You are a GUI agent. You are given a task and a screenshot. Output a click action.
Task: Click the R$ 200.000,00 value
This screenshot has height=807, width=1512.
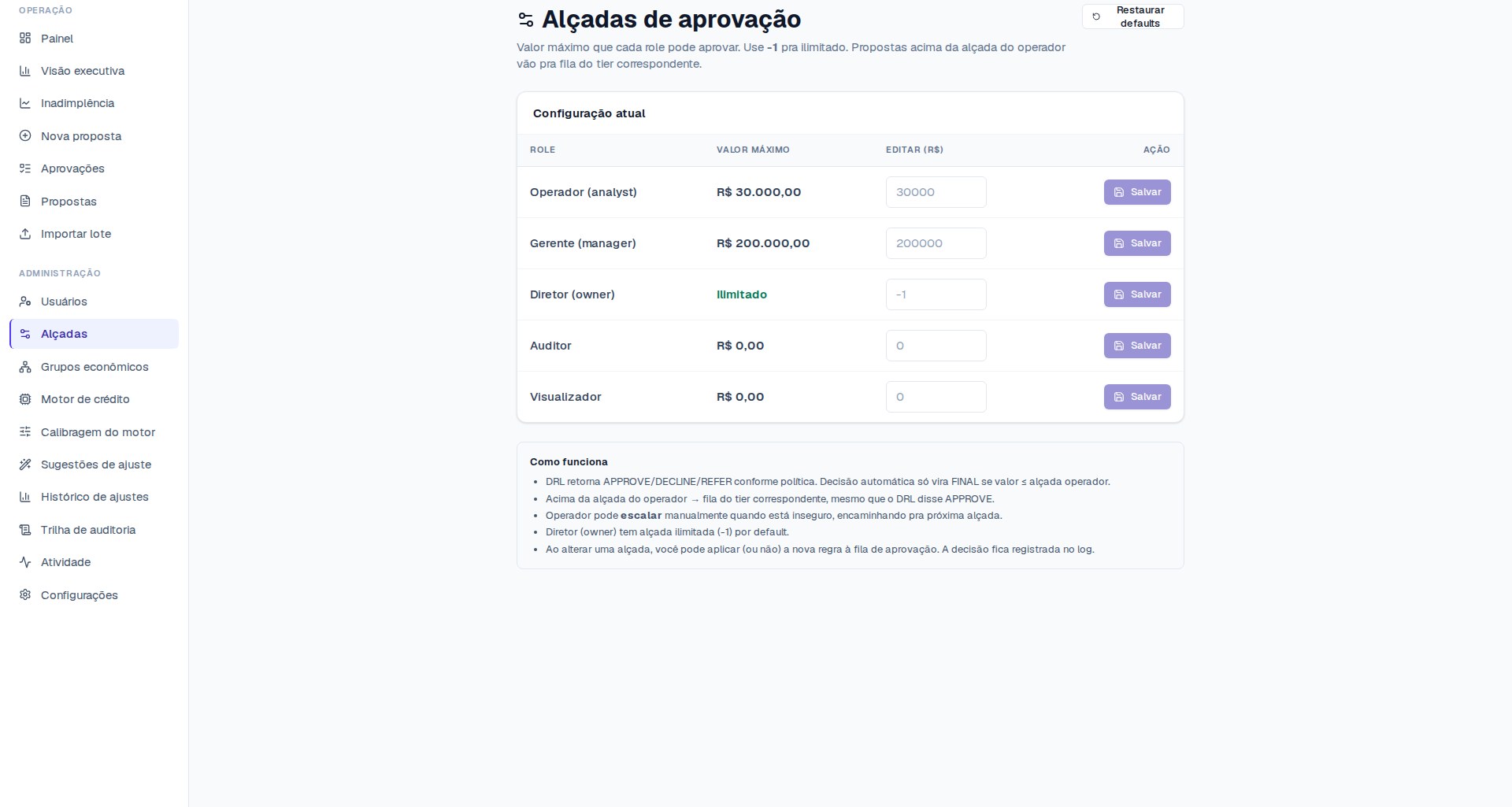763,243
